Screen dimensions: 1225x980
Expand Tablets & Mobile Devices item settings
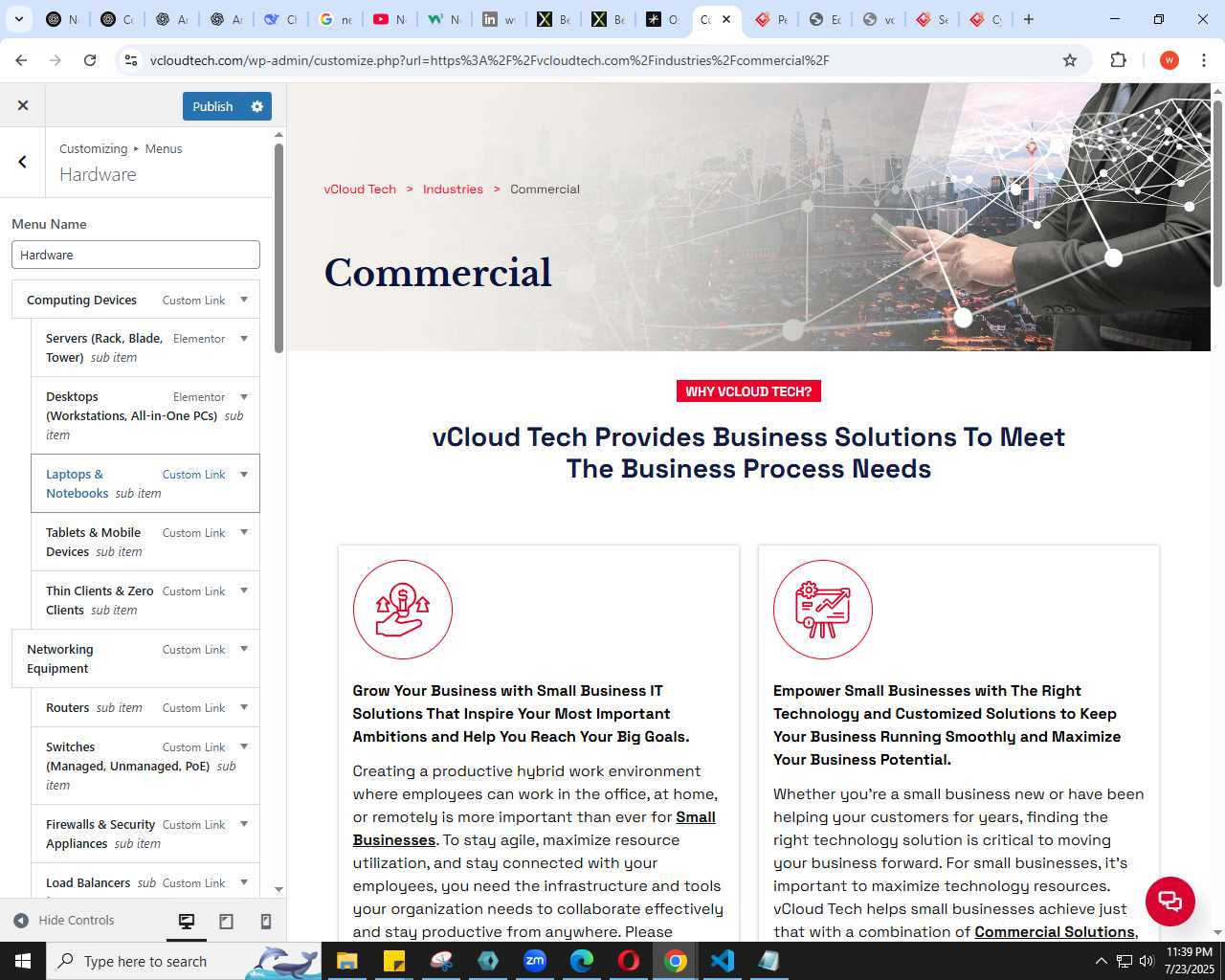(244, 532)
